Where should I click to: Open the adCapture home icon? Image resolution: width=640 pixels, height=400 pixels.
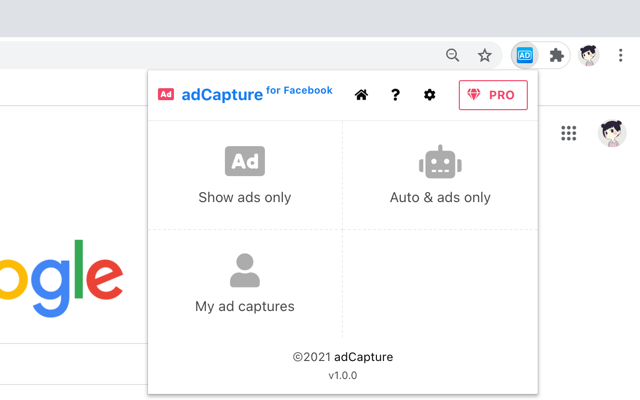[x=361, y=95]
